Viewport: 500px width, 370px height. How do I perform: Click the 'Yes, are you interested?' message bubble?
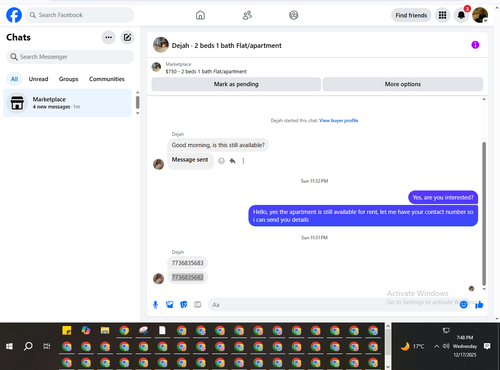pos(443,197)
